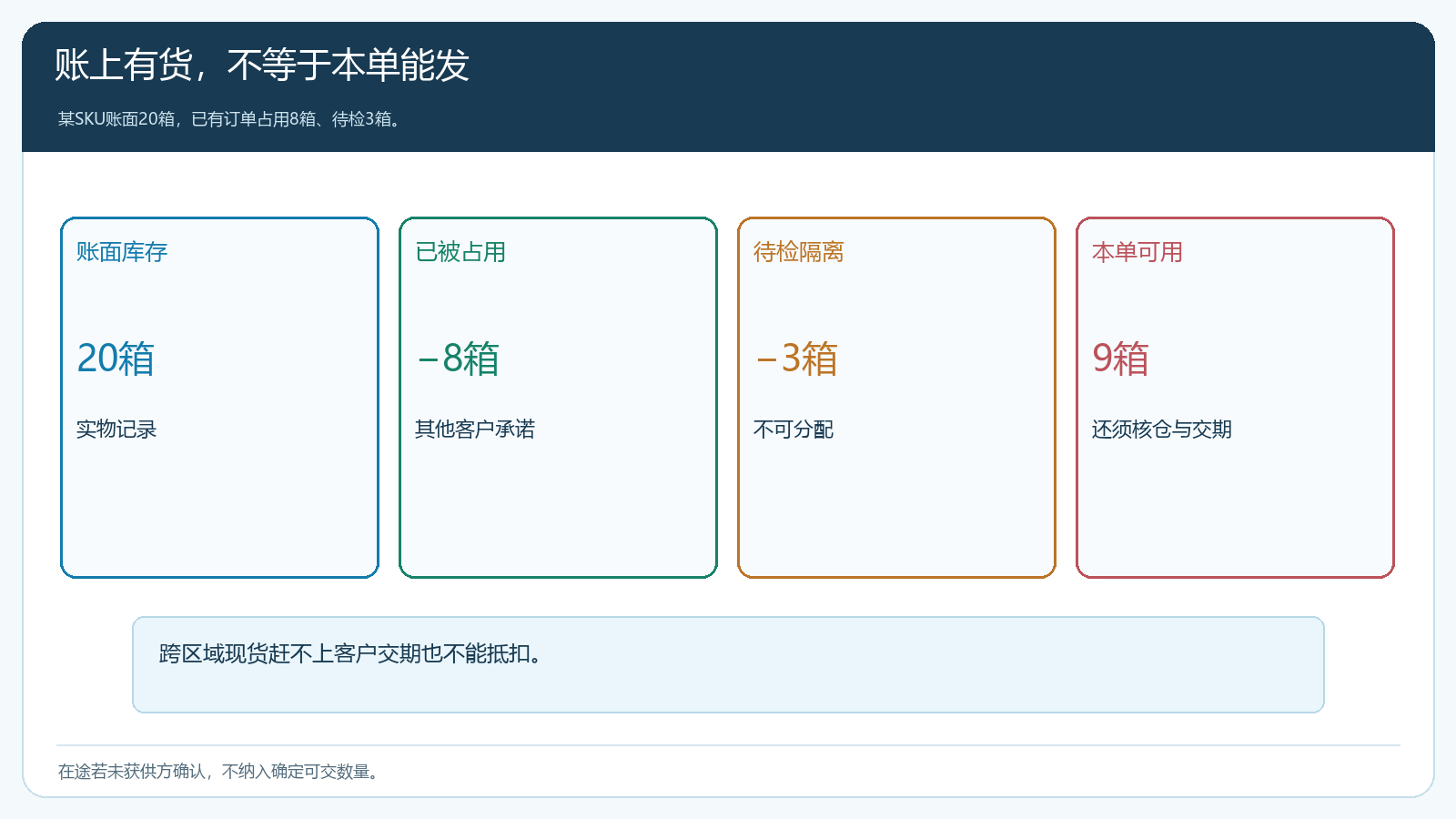This screenshot has height=819, width=1456.
Task: Select the 已被占用 card heading
Action: click(460, 252)
